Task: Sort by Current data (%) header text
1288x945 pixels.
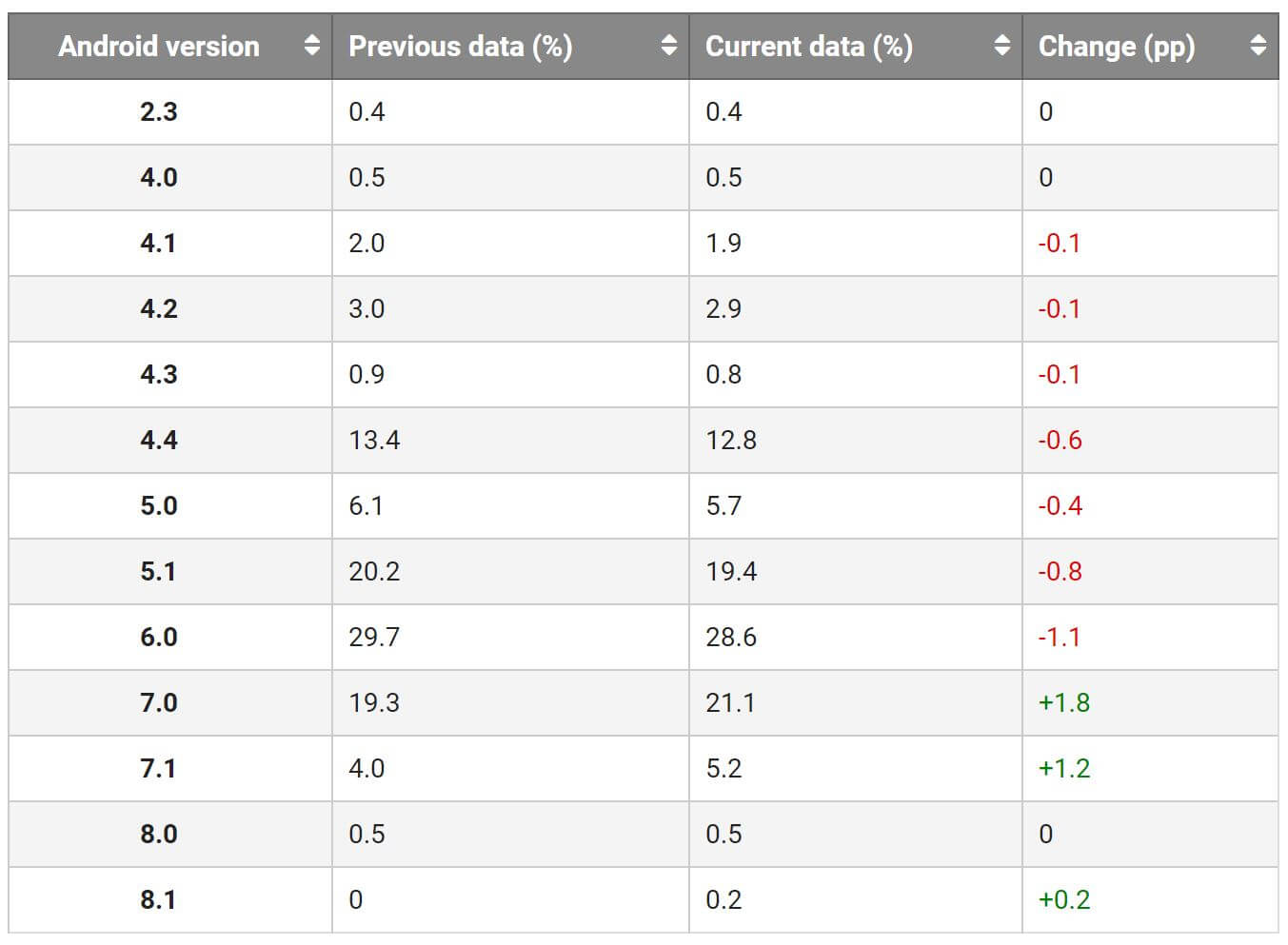Action: click(x=809, y=46)
